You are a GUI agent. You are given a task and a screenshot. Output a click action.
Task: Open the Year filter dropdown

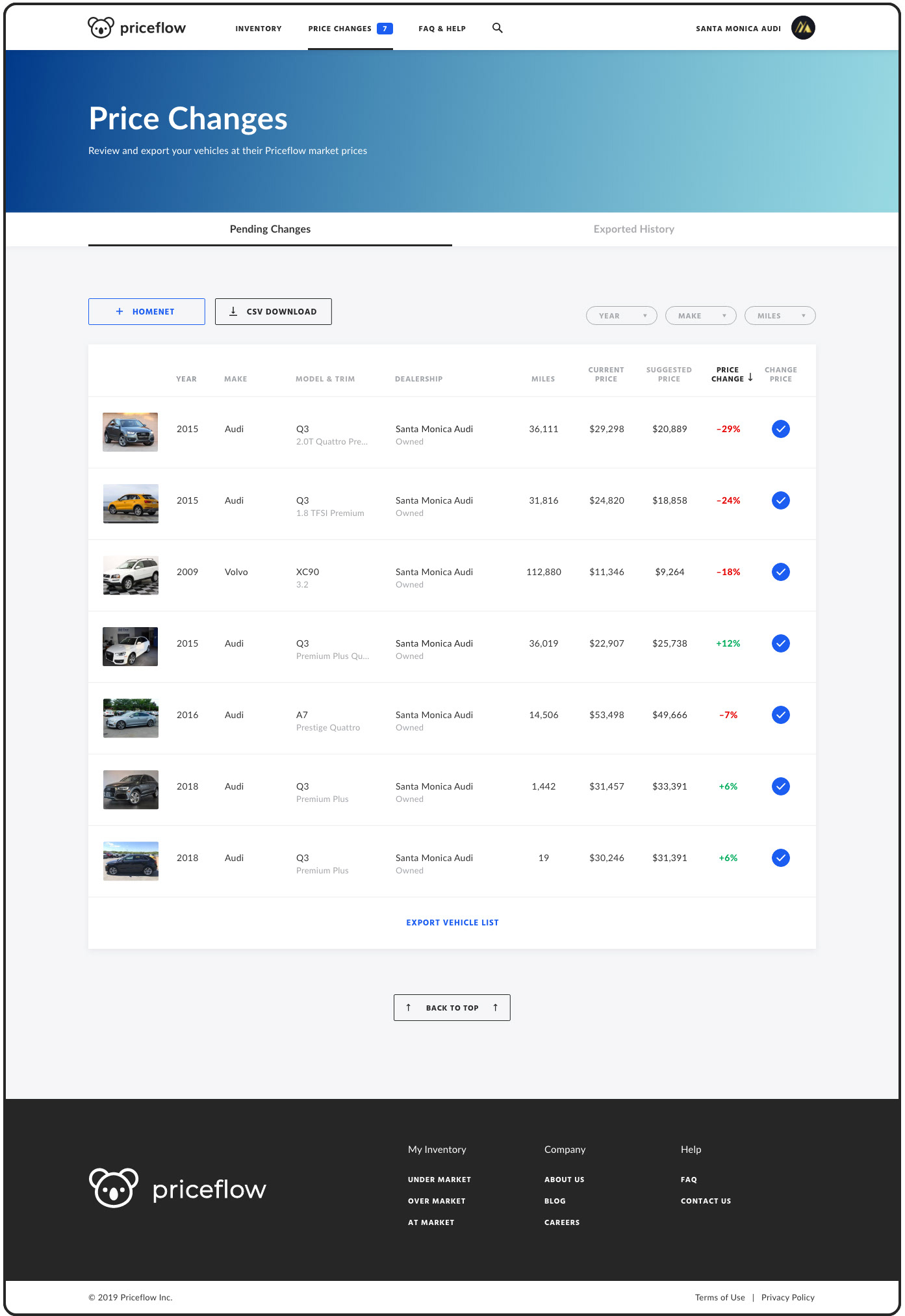[622, 316]
